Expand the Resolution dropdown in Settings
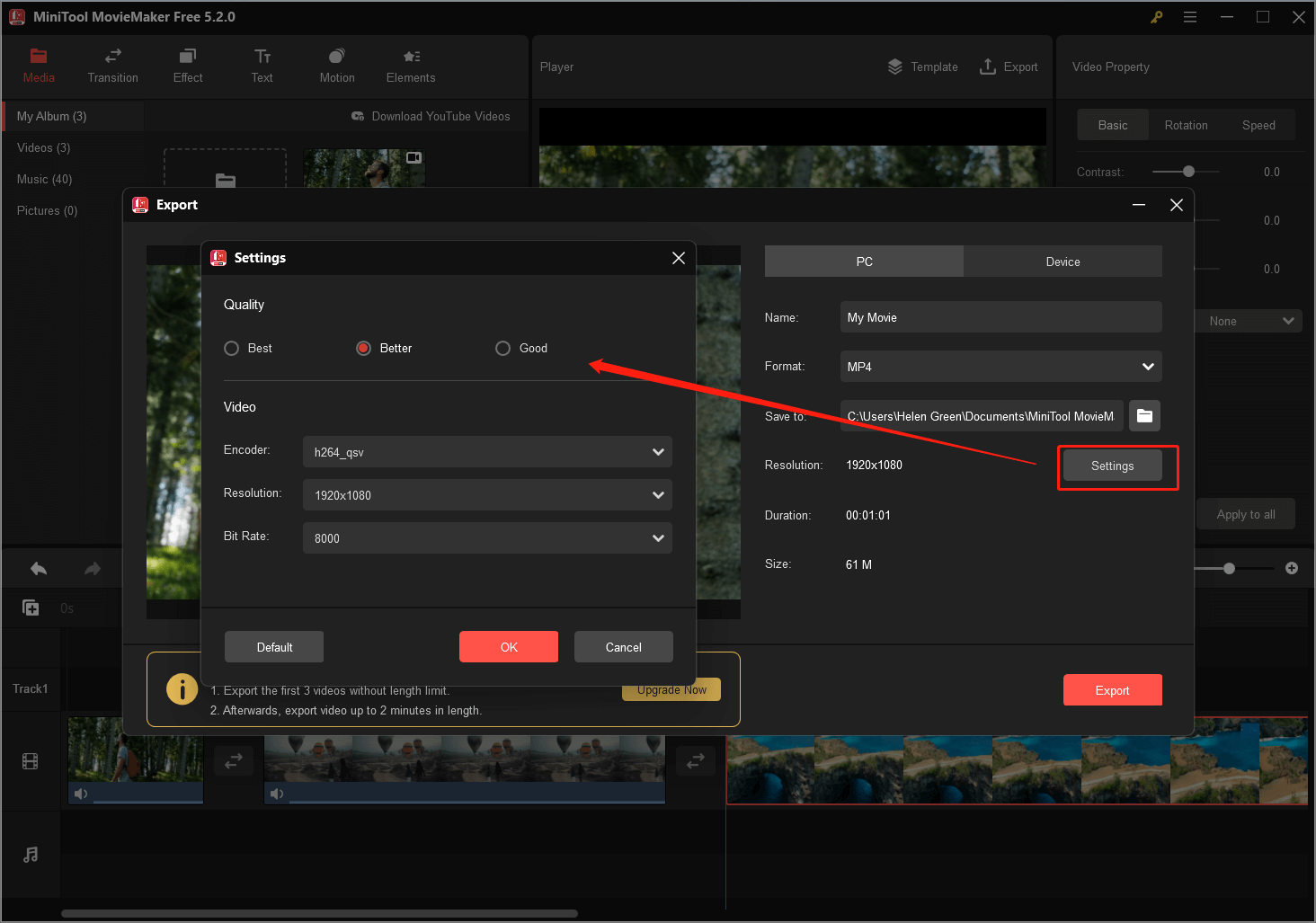This screenshot has height=923, width=1316. [487, 495]
